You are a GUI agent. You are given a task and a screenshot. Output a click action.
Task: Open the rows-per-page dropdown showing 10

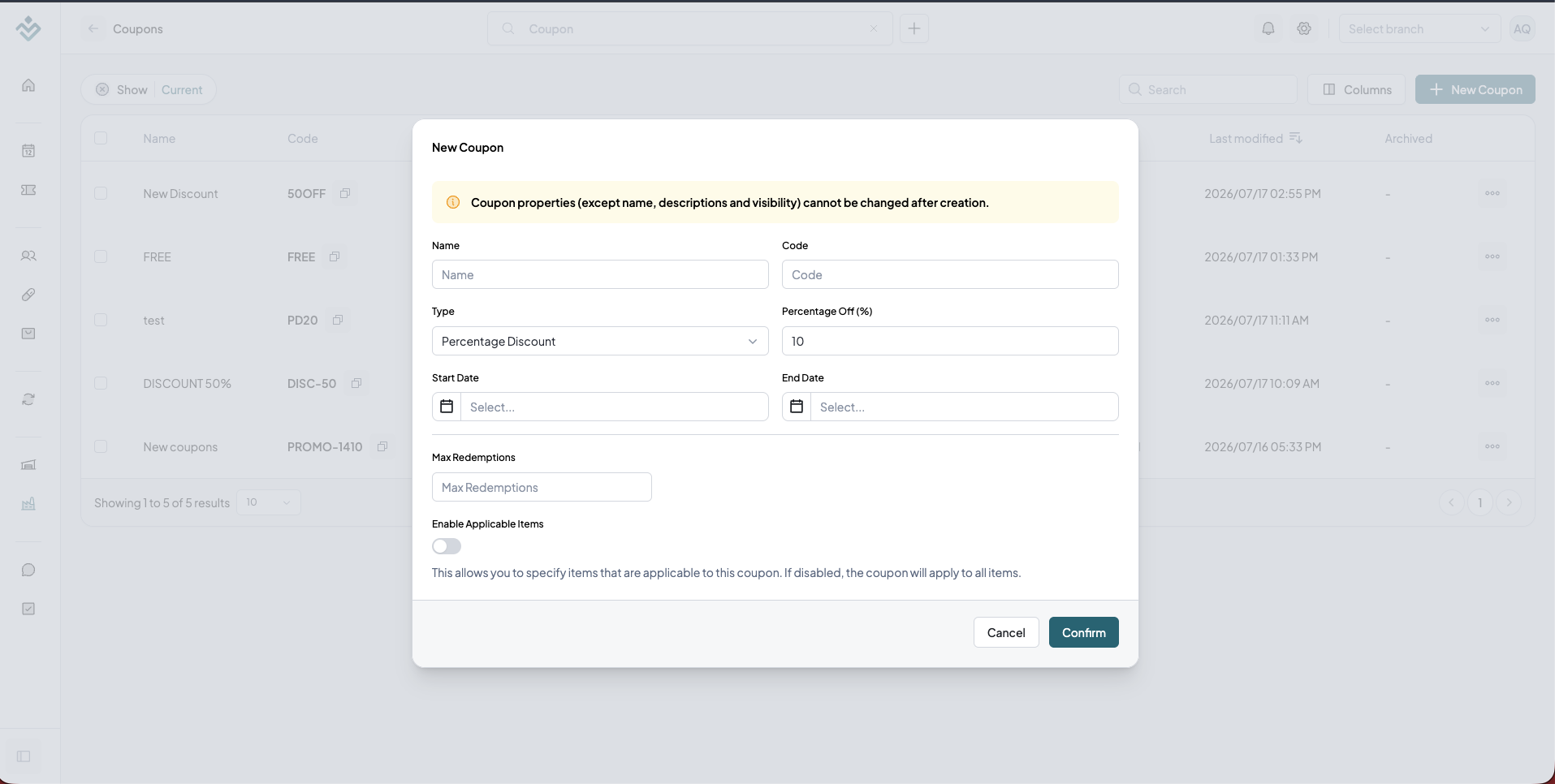269,502
